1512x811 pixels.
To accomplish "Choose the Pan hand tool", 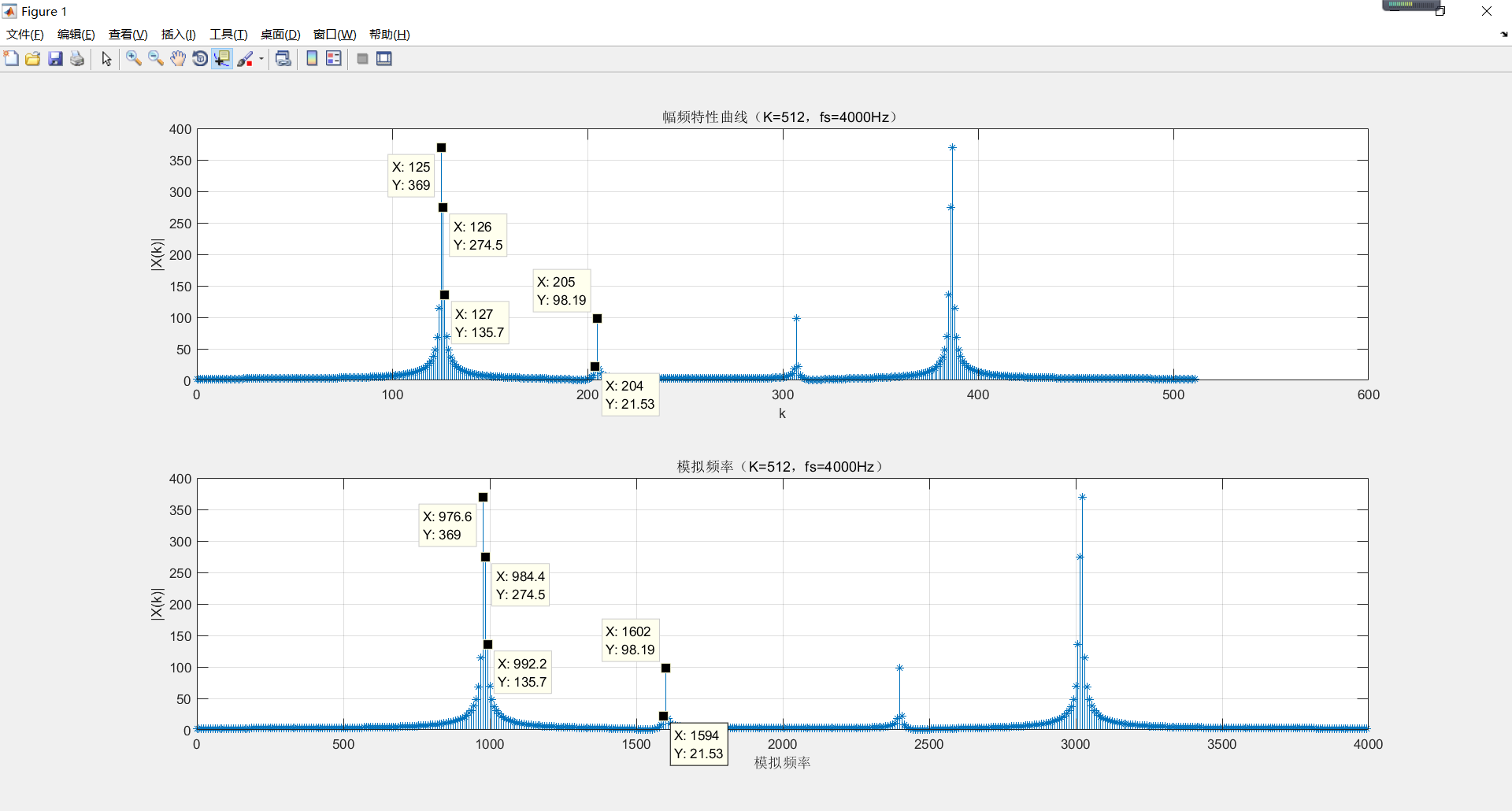I will click(x=178, y=58).
